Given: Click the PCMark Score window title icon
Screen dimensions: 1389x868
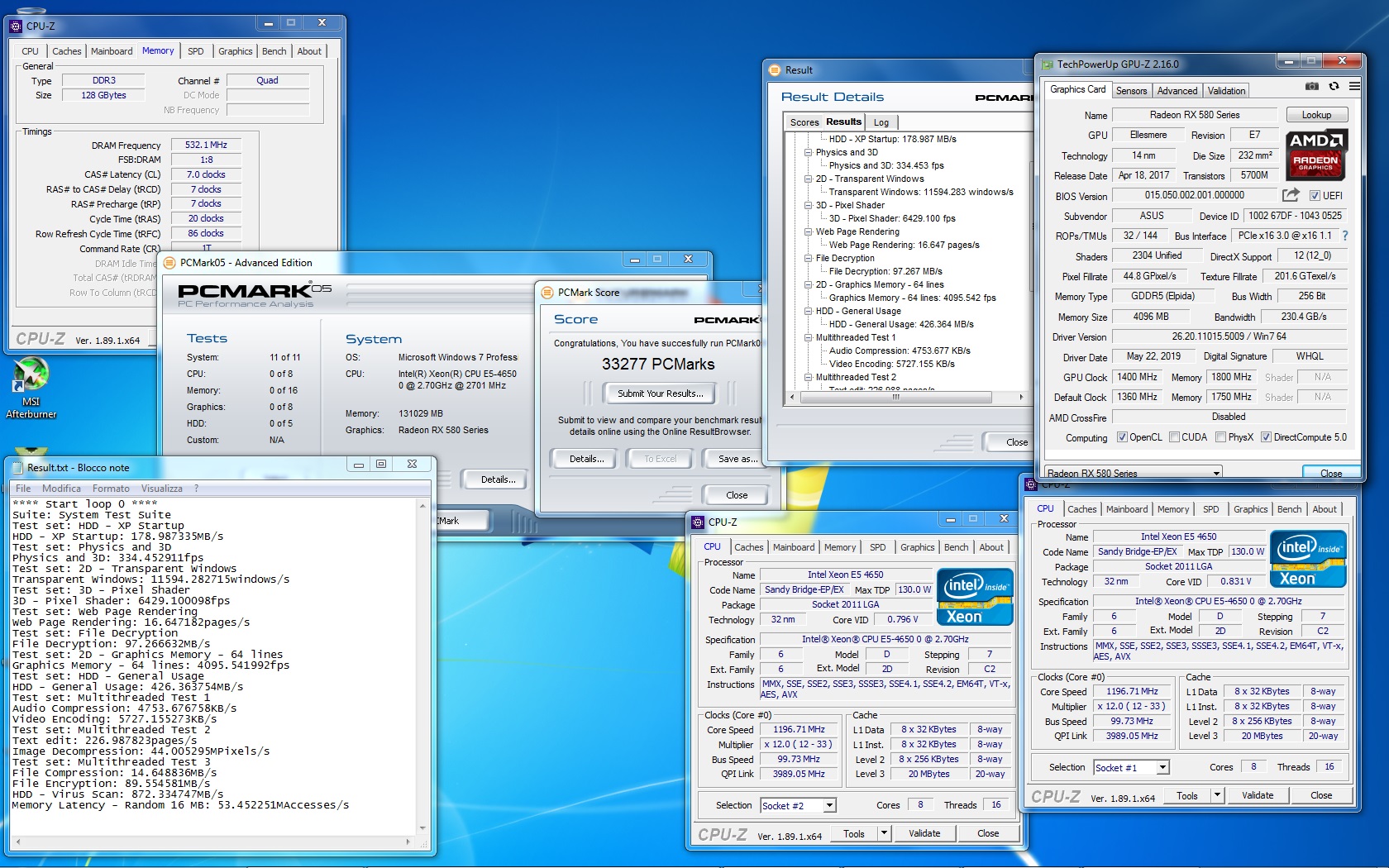Looking at the screenshot, I should (x=547, y=293).
